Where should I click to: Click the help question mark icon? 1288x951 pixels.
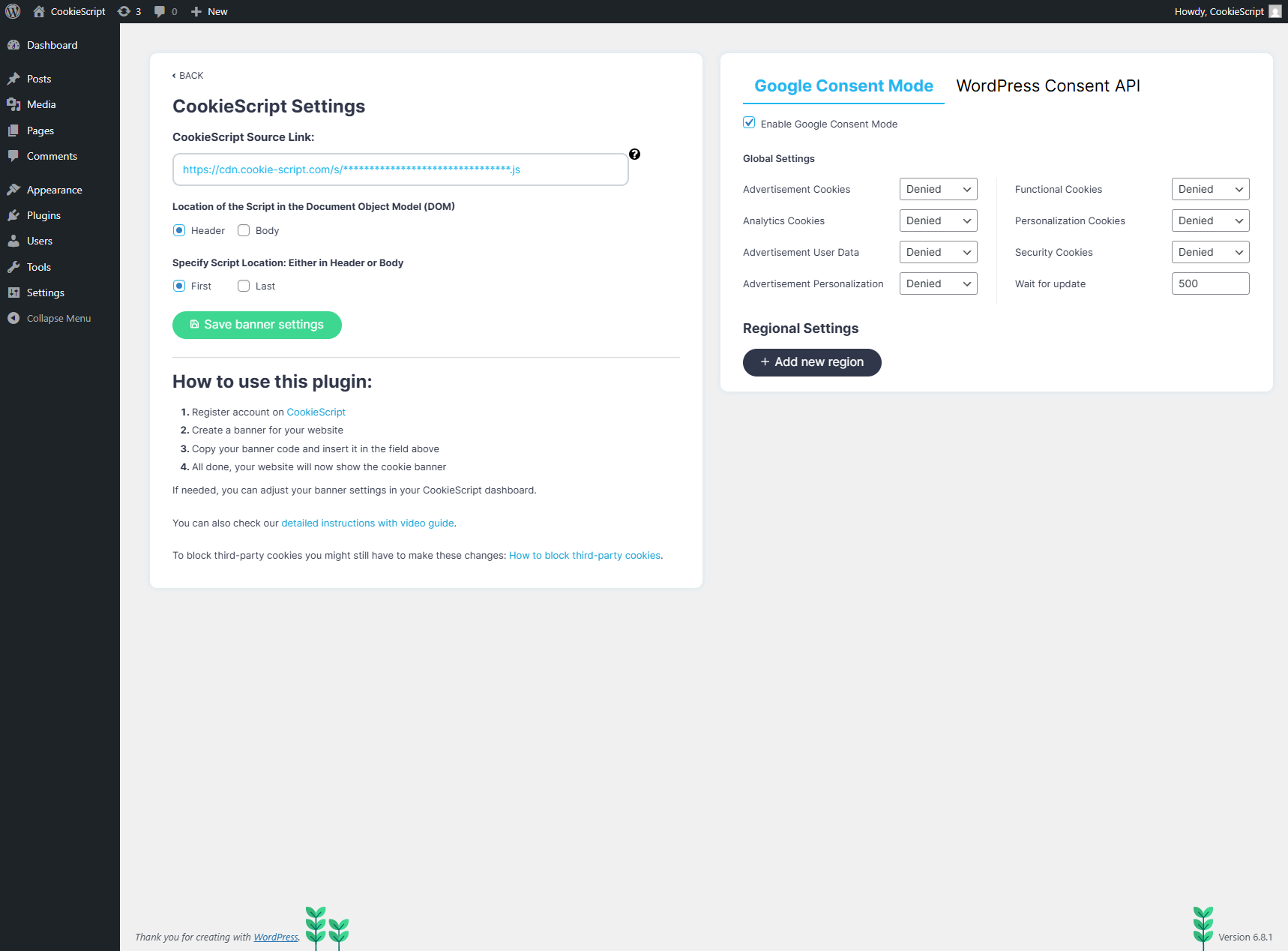(634, 154)
